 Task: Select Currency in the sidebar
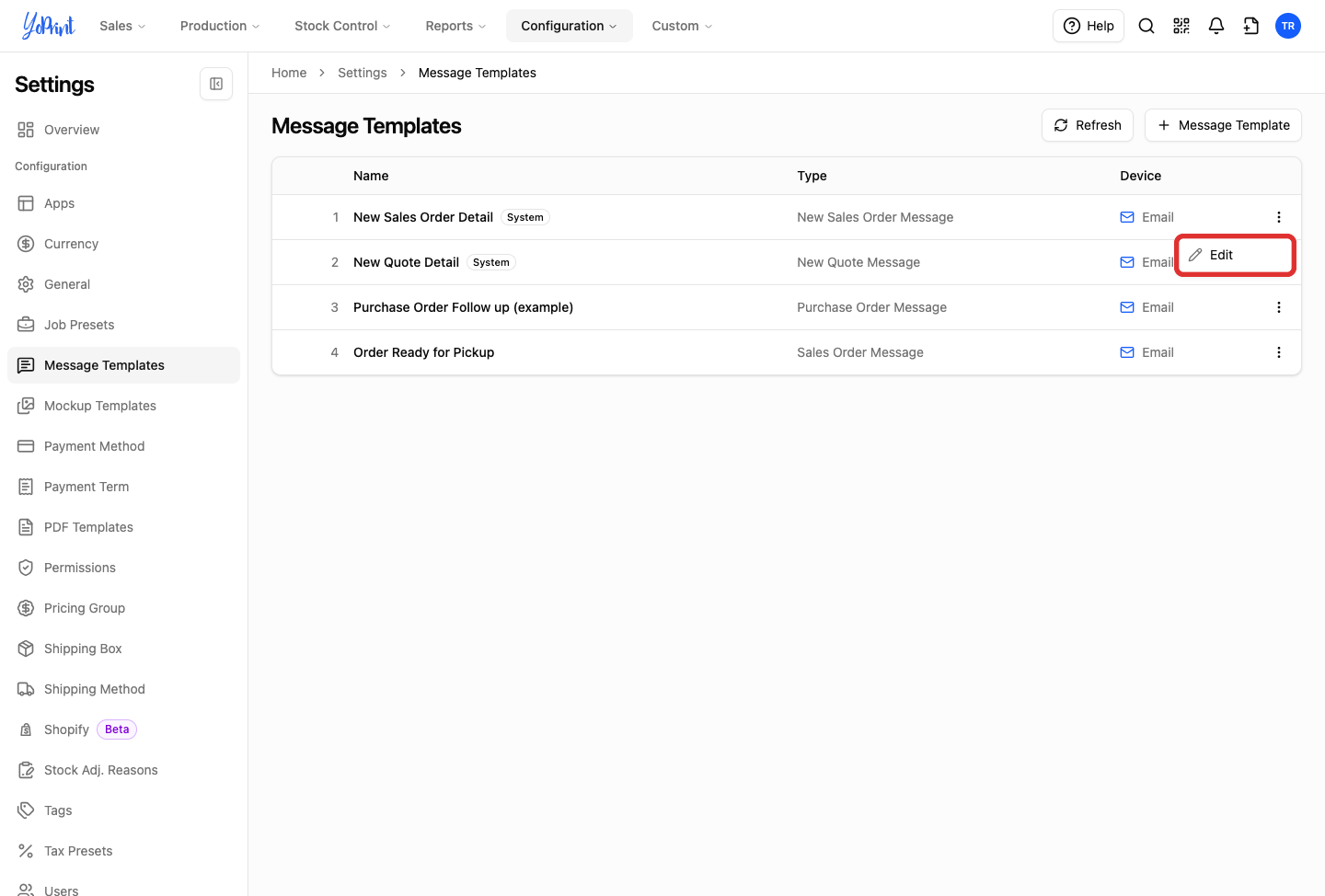click(x=123, y=244)
